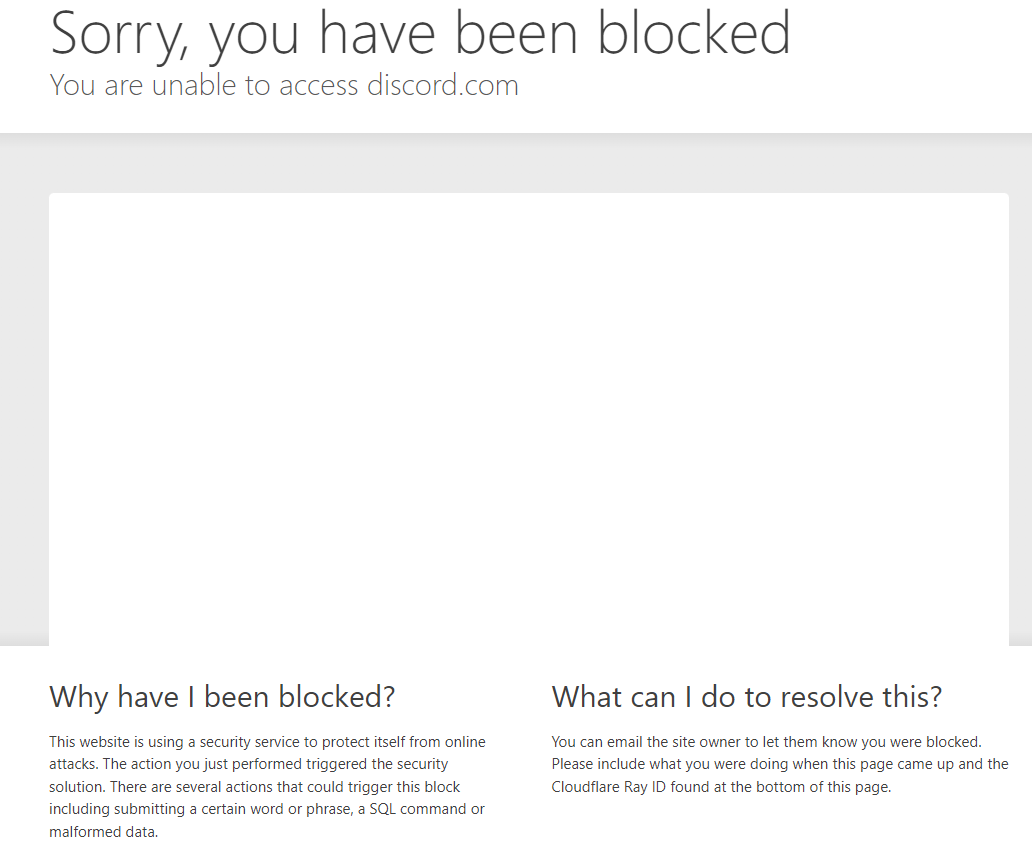
Task: Click the "solution. There are several actions" line
Action: coord(255,787)
